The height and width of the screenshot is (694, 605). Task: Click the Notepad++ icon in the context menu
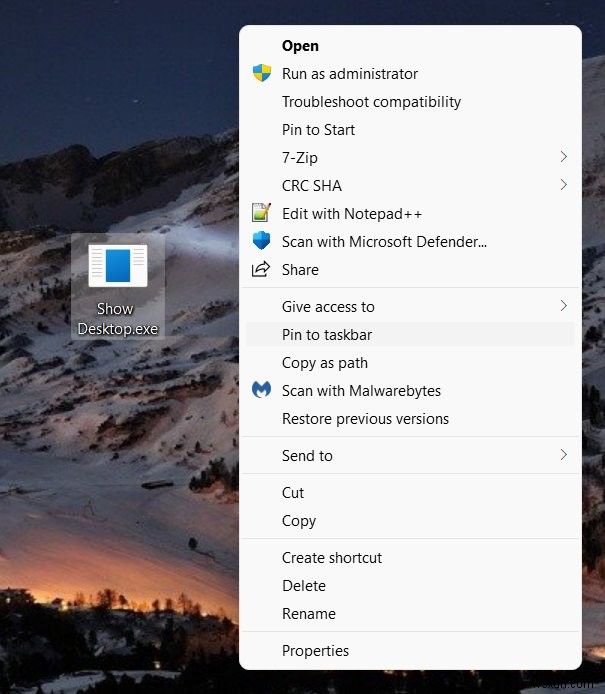pos(261,213)
